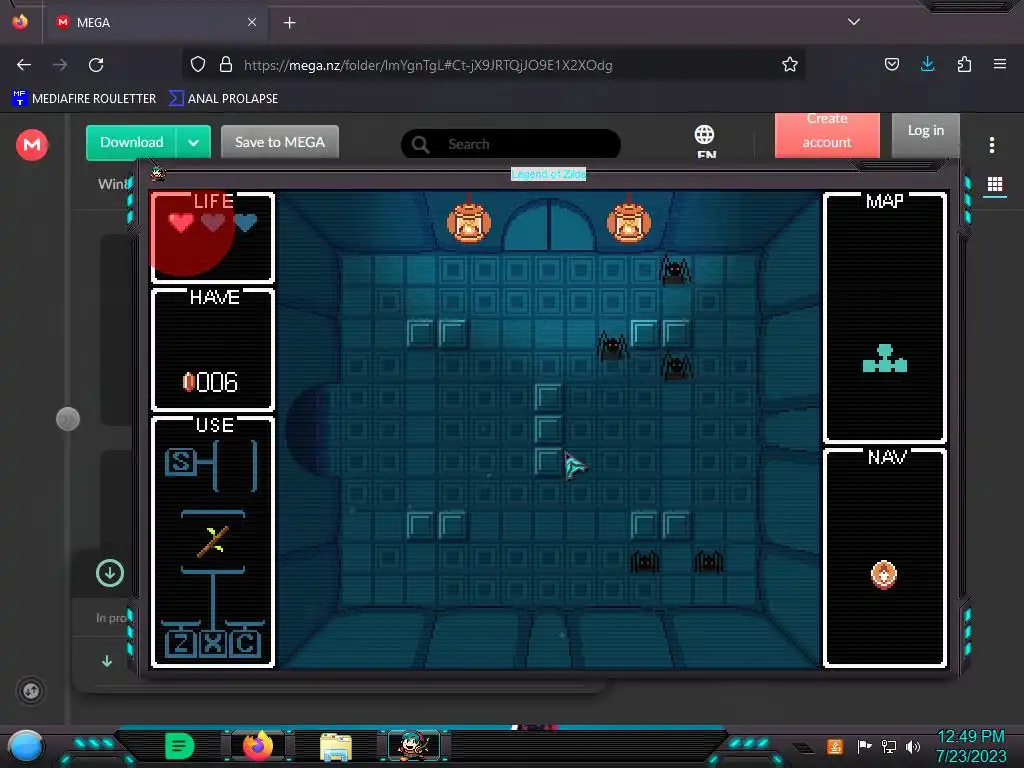1024x768 pixels.
Task: Go back to the previous page
Action: [x=24, y=65]
